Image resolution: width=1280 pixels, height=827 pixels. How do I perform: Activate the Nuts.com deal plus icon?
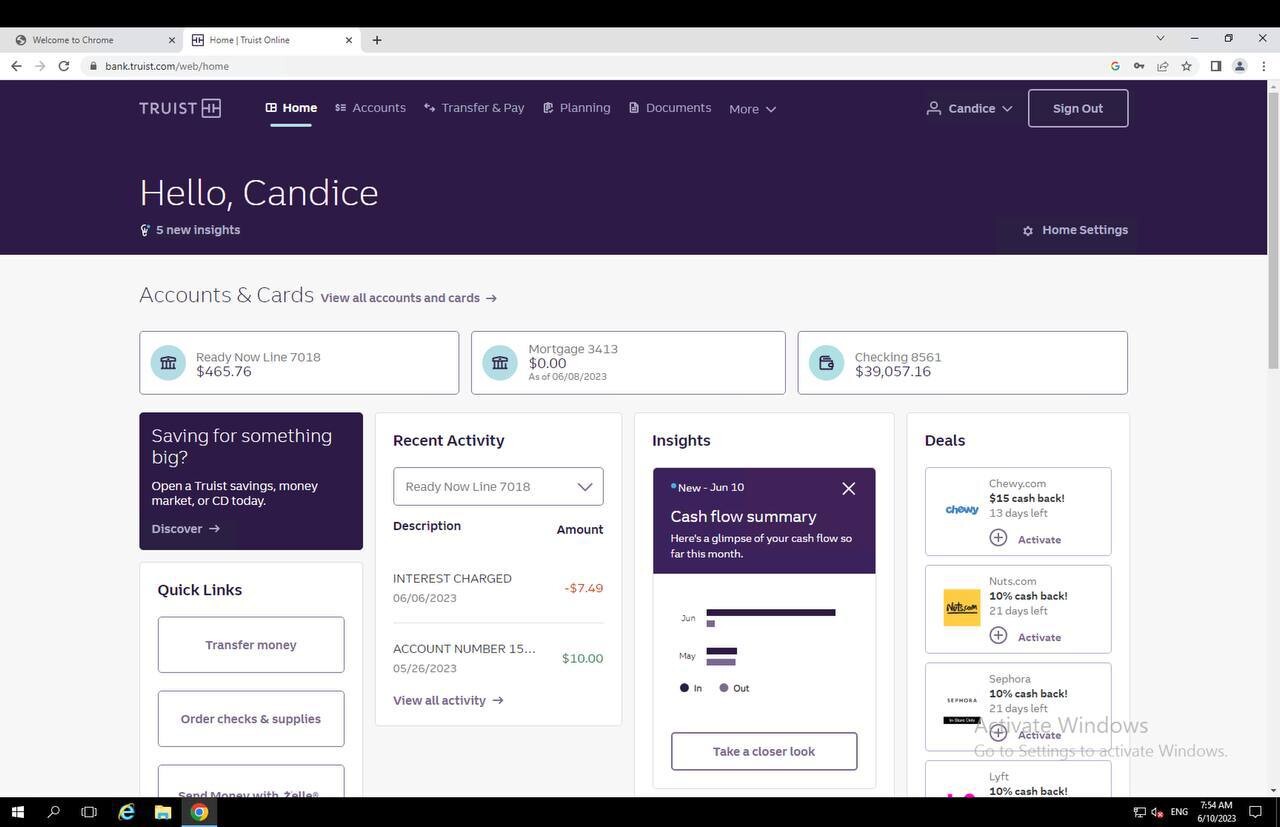click(x=998, y=636)
